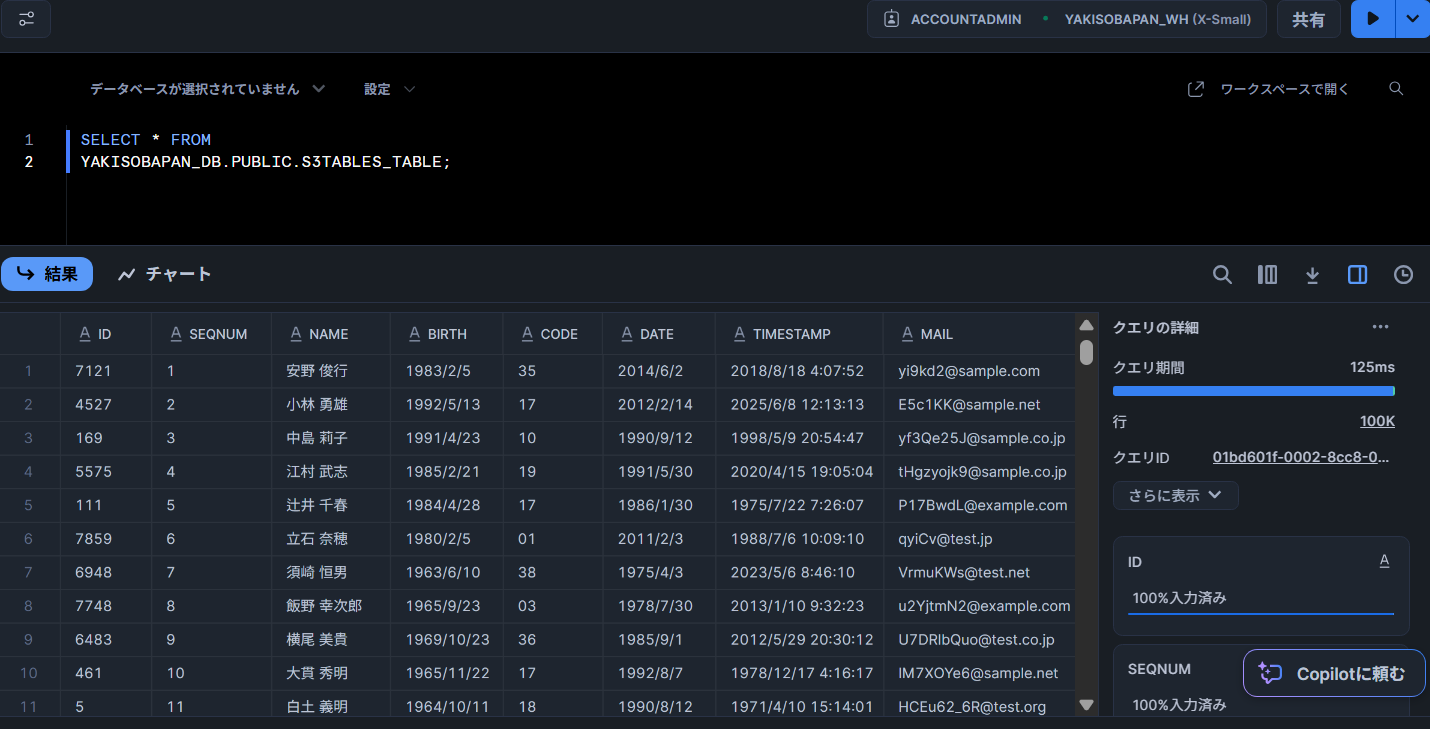Select timestamp cell 2020/4/15 19:05:04
Image resolution: width=1430 pixels, height=729 pixels.
(800, 472)
